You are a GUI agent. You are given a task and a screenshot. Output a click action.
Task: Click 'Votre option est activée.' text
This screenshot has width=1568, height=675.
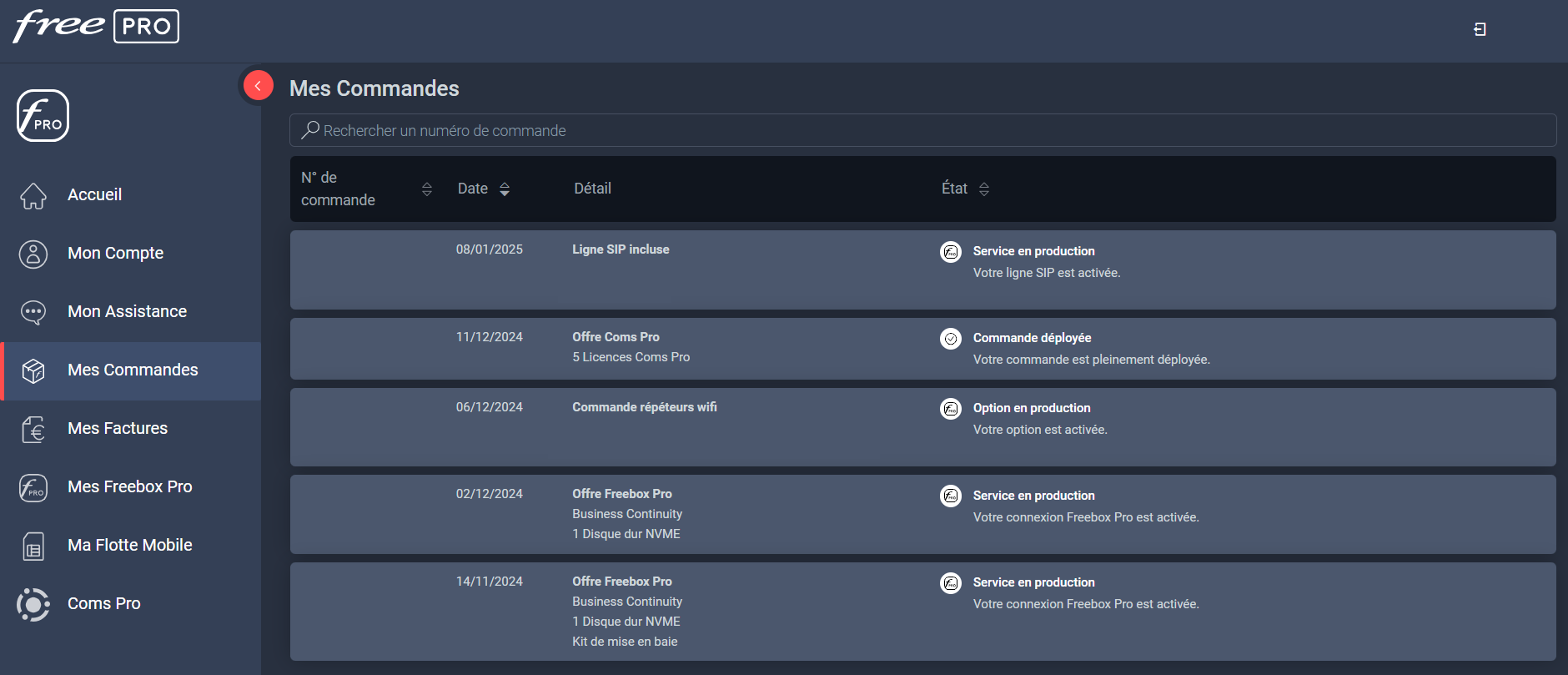click(x=1040, y=430)
